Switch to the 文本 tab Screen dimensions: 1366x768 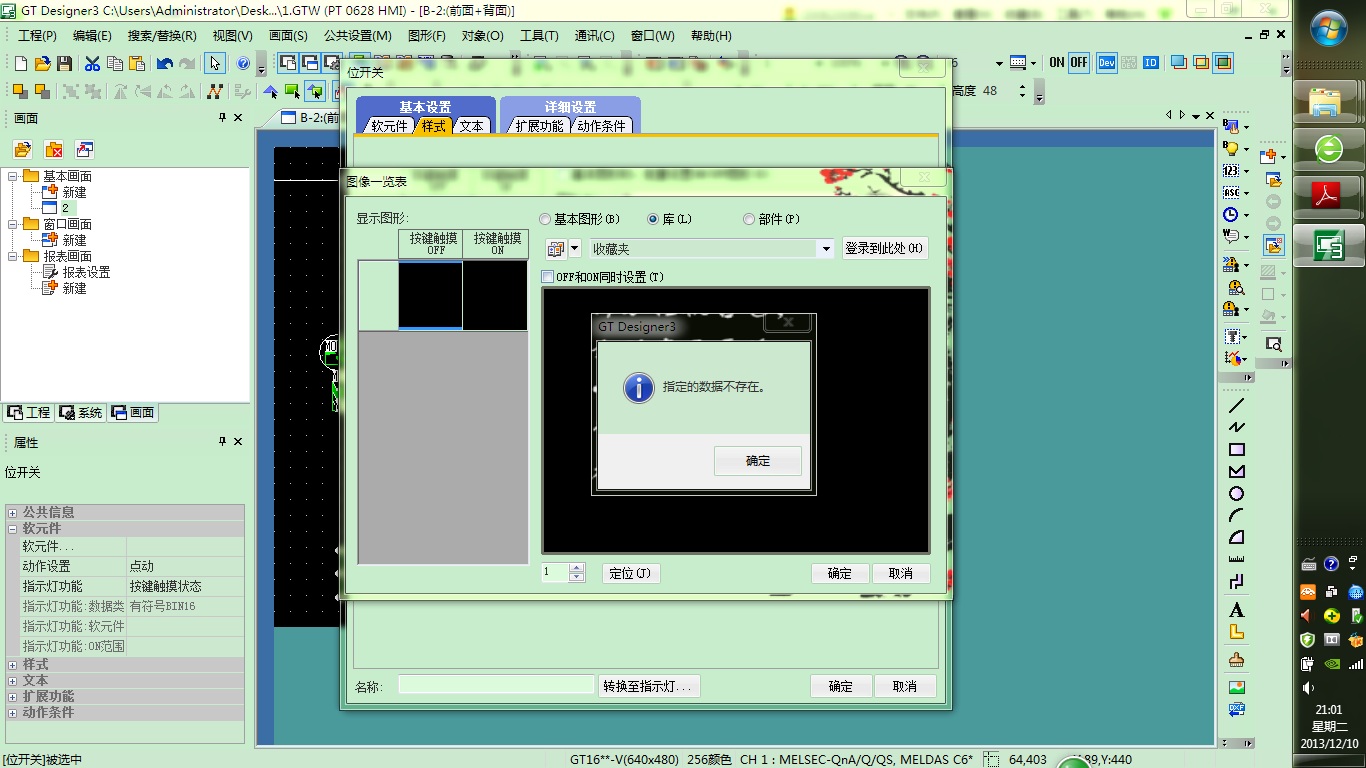point(472,126)
